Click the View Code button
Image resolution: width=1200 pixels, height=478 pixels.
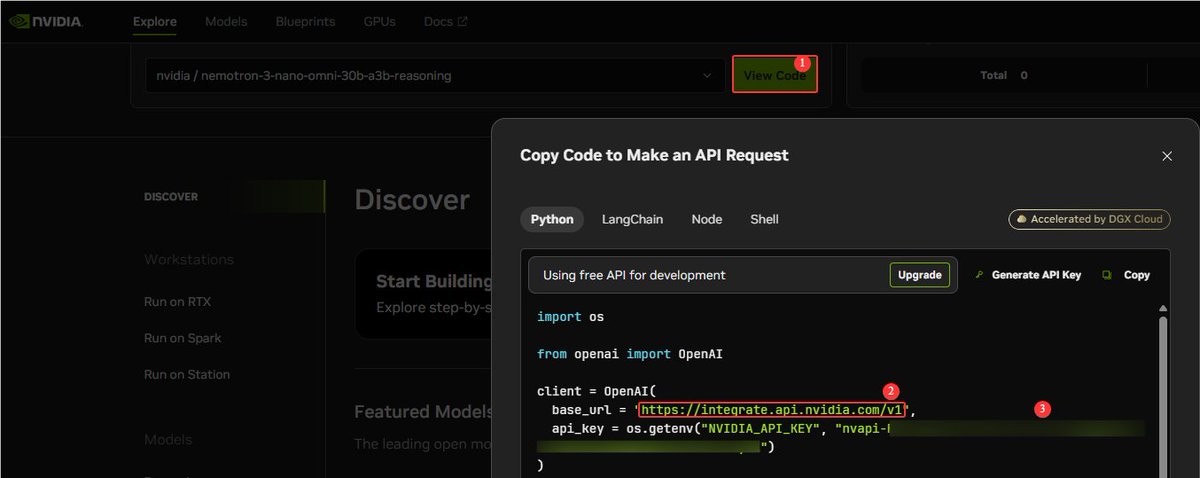click(x=775, y=75)
